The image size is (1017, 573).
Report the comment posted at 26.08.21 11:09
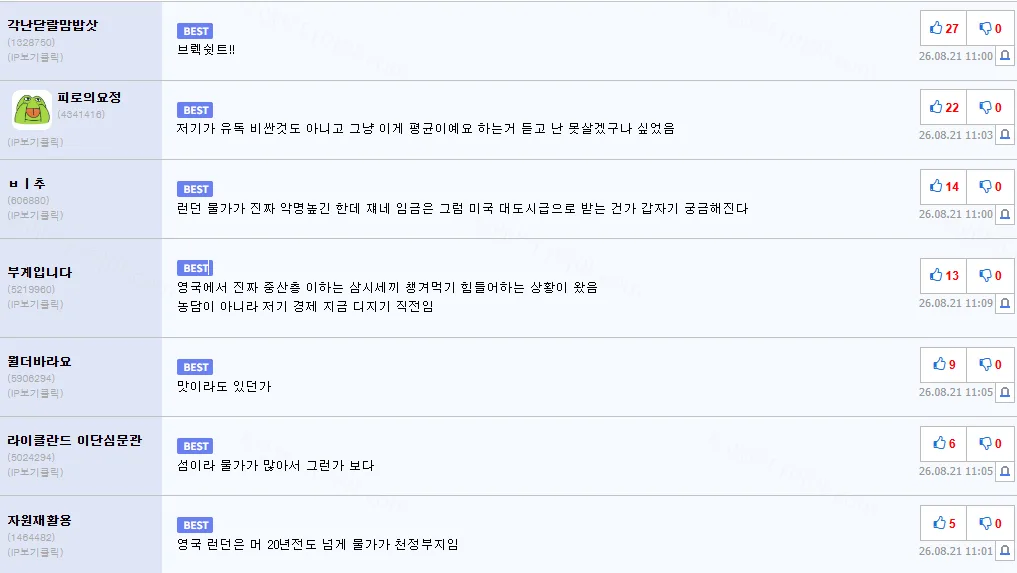coord(1005,303)
